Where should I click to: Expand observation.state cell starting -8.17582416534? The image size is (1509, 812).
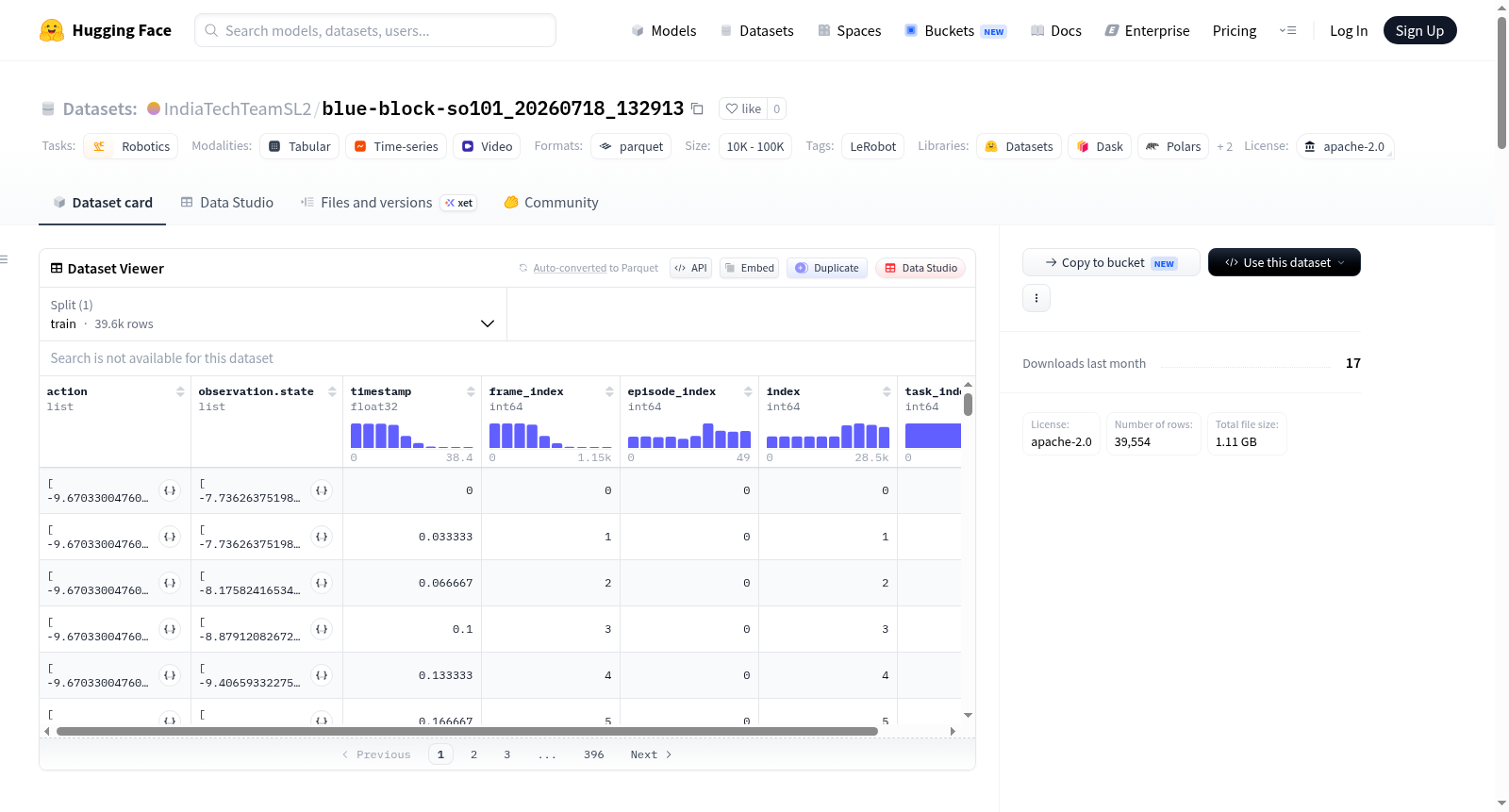(x=322, y=583)
